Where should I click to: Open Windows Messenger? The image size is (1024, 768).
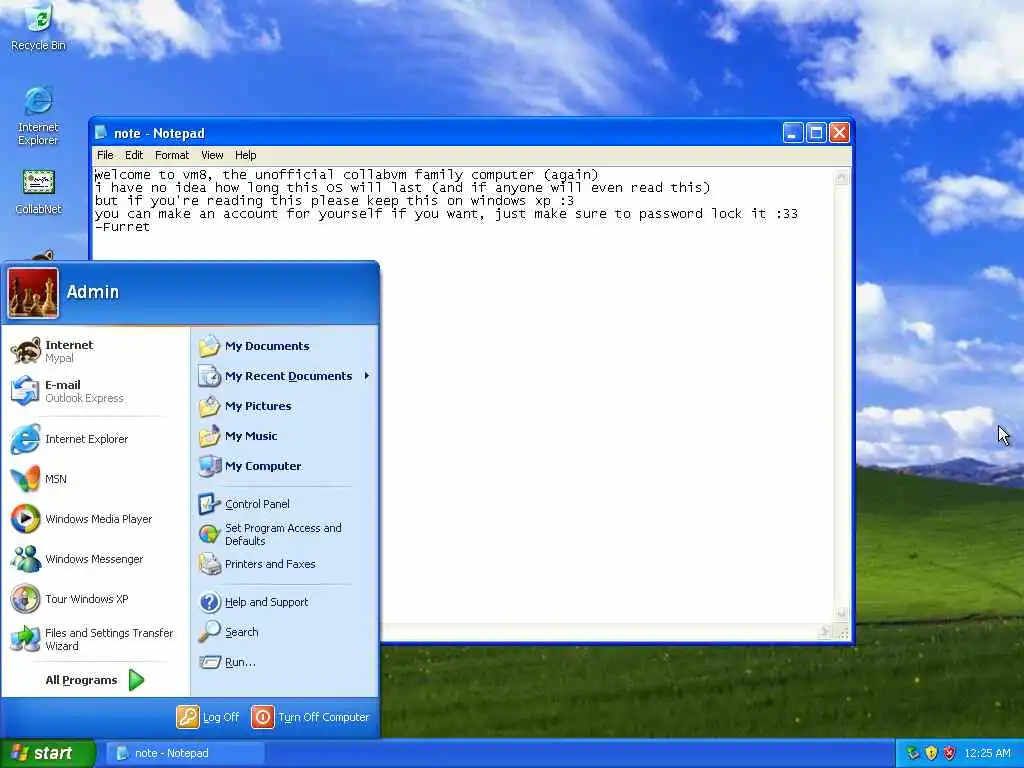96,559
